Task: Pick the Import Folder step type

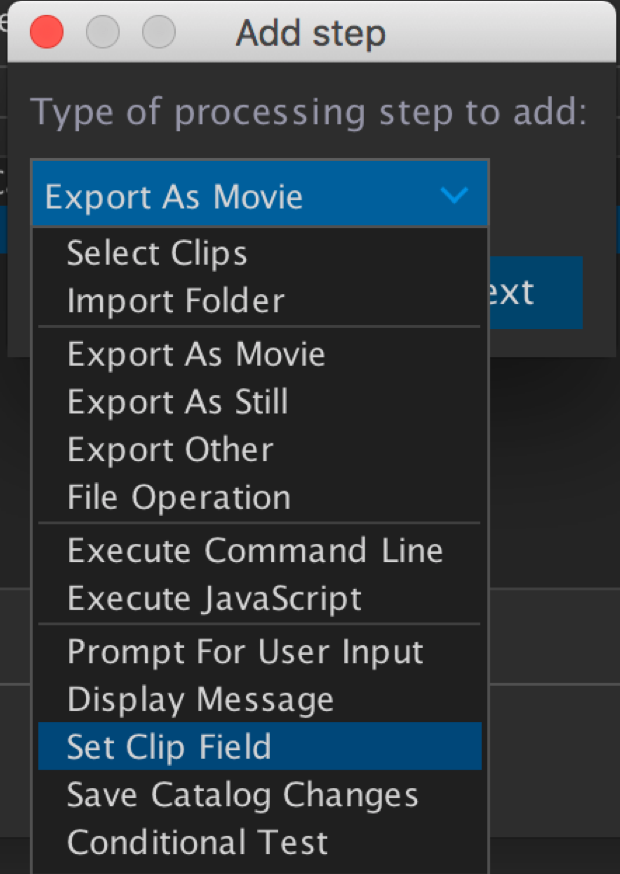Action: (x=175, y=300)
